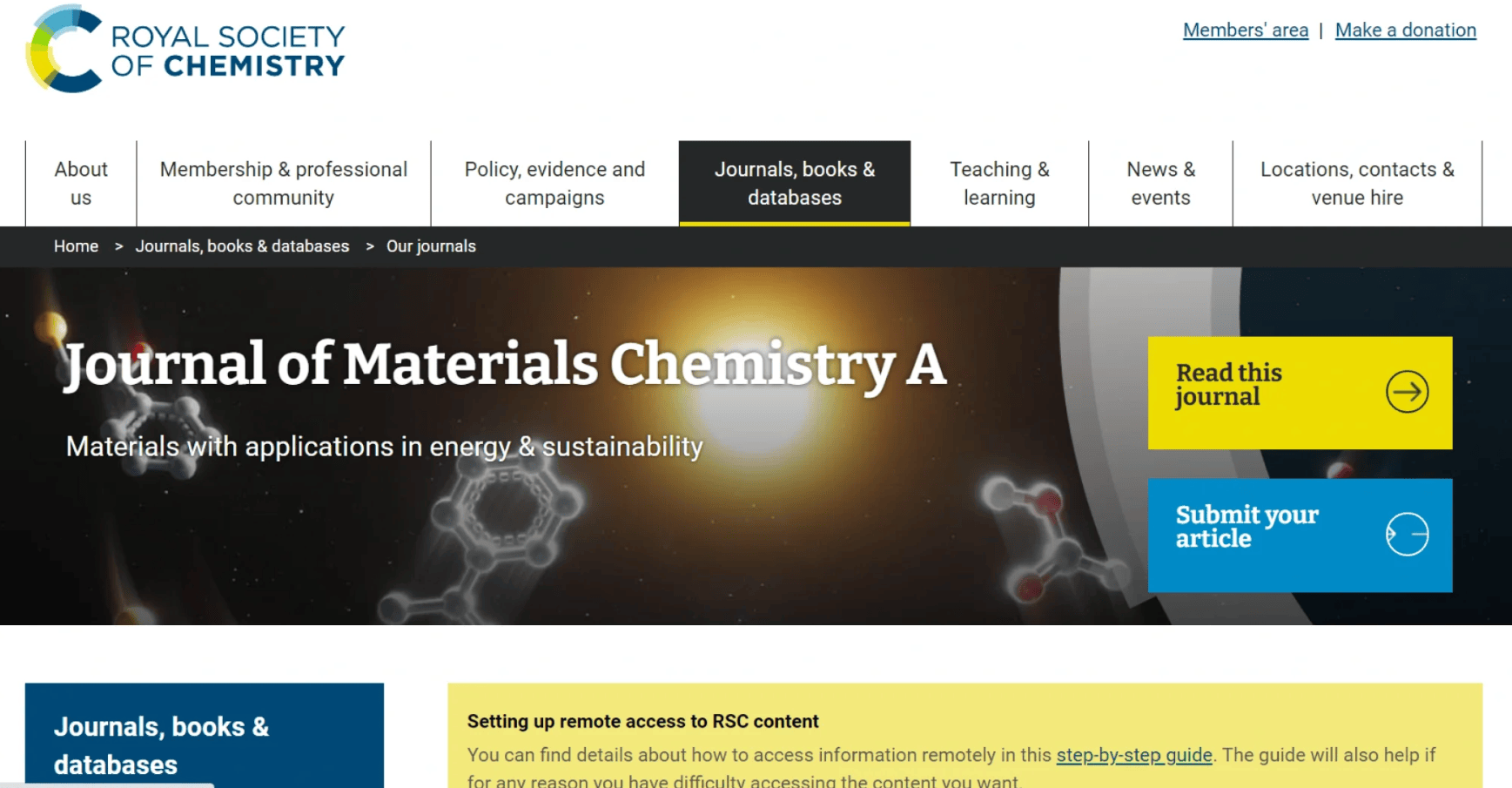Open the About us navigation menu
The width and height of the screenshot is (1512, 788).
tap(81, 183)
